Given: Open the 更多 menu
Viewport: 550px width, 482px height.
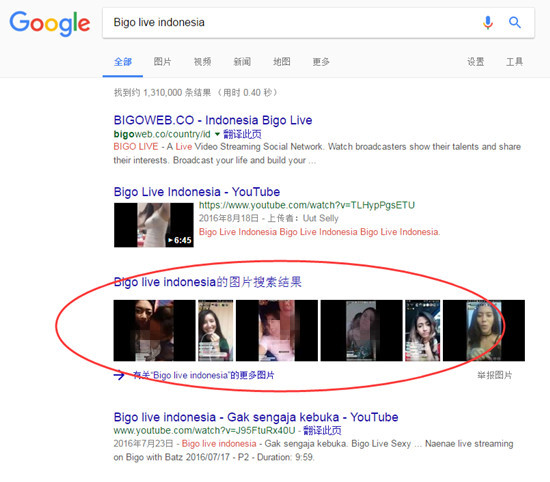Looking at the screenshot, I should [321, 62].
